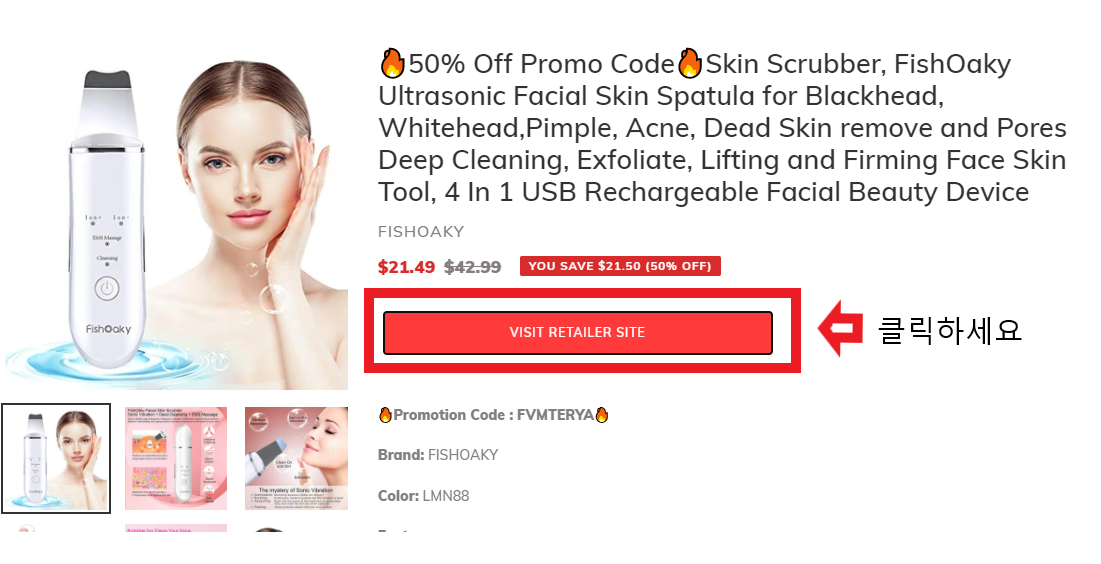This screenshot has height=564, width=1101.
Task: Click the YOU SAVE $21.50 badge
Action: click(x=620, y=266)
